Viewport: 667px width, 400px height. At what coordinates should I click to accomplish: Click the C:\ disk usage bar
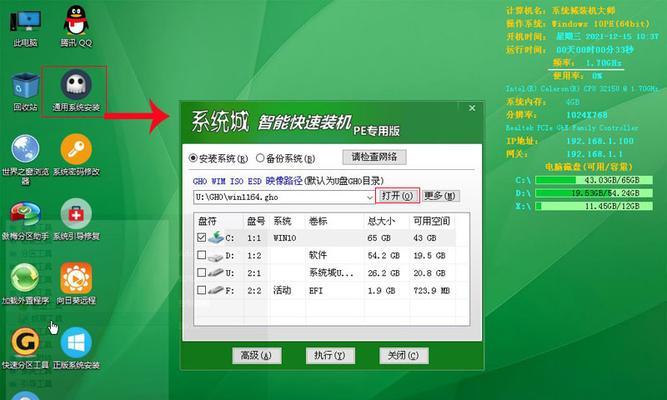[594, 180]
